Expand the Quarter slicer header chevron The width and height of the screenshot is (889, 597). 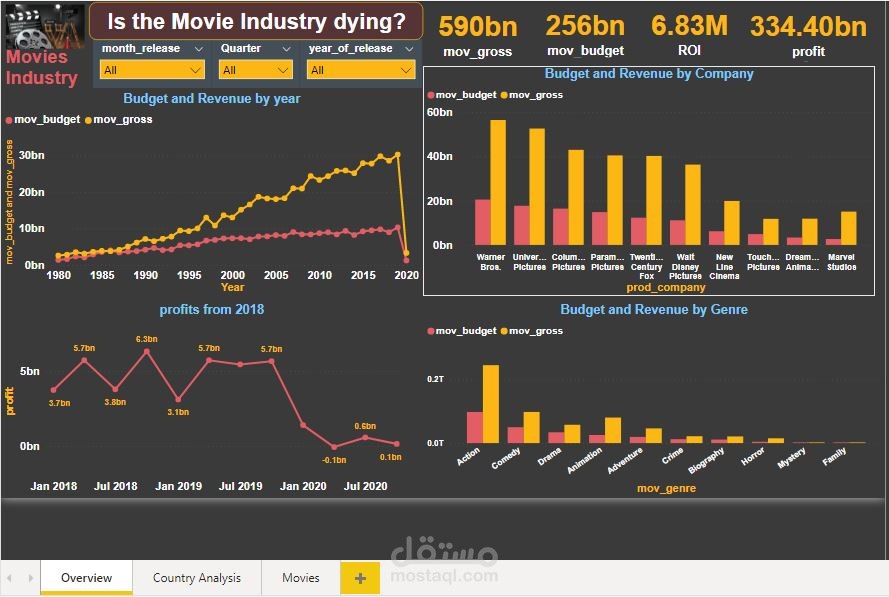click(286, 49)
